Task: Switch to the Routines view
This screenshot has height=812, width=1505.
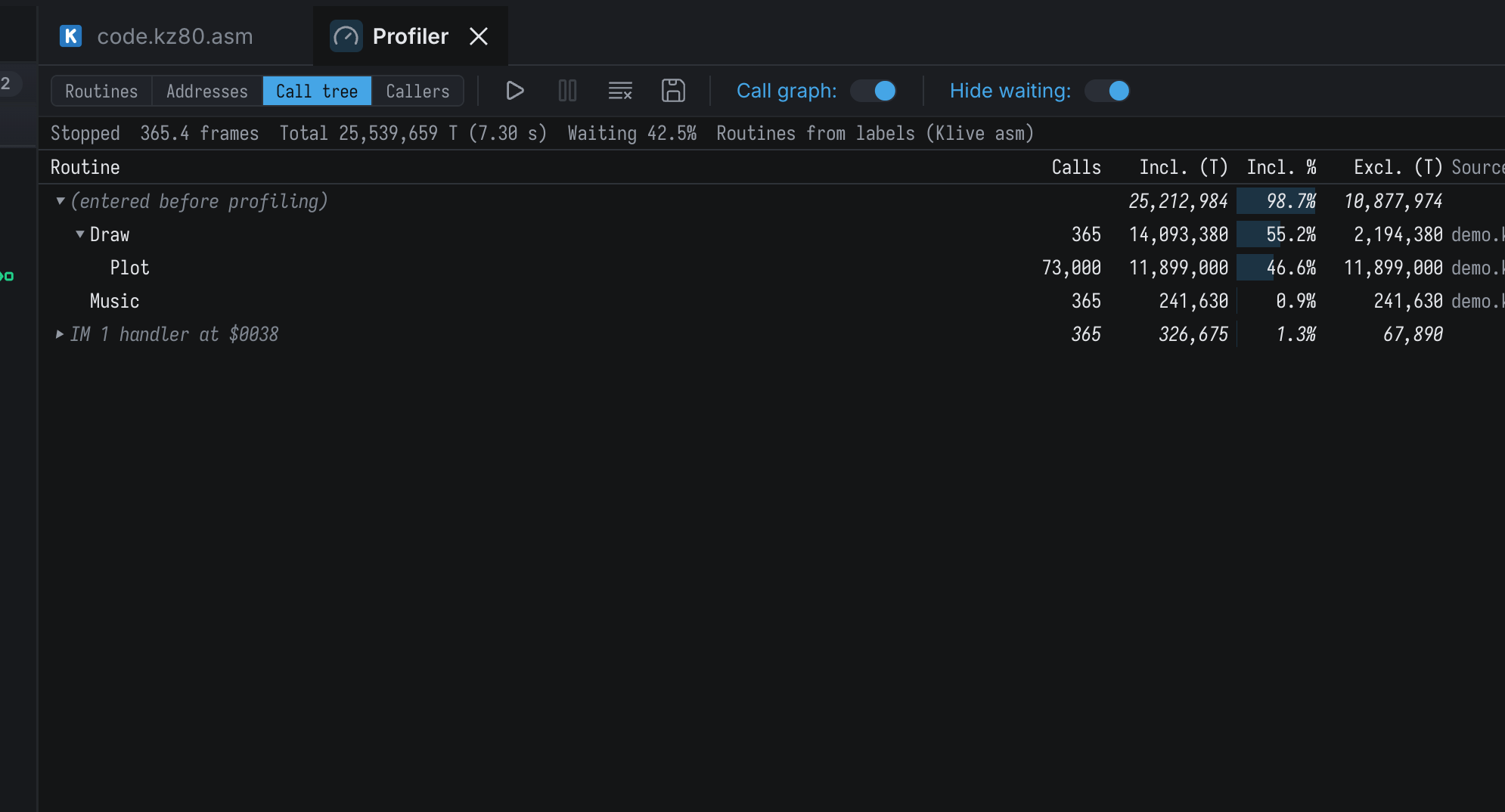Action: (x=101, y=91)
